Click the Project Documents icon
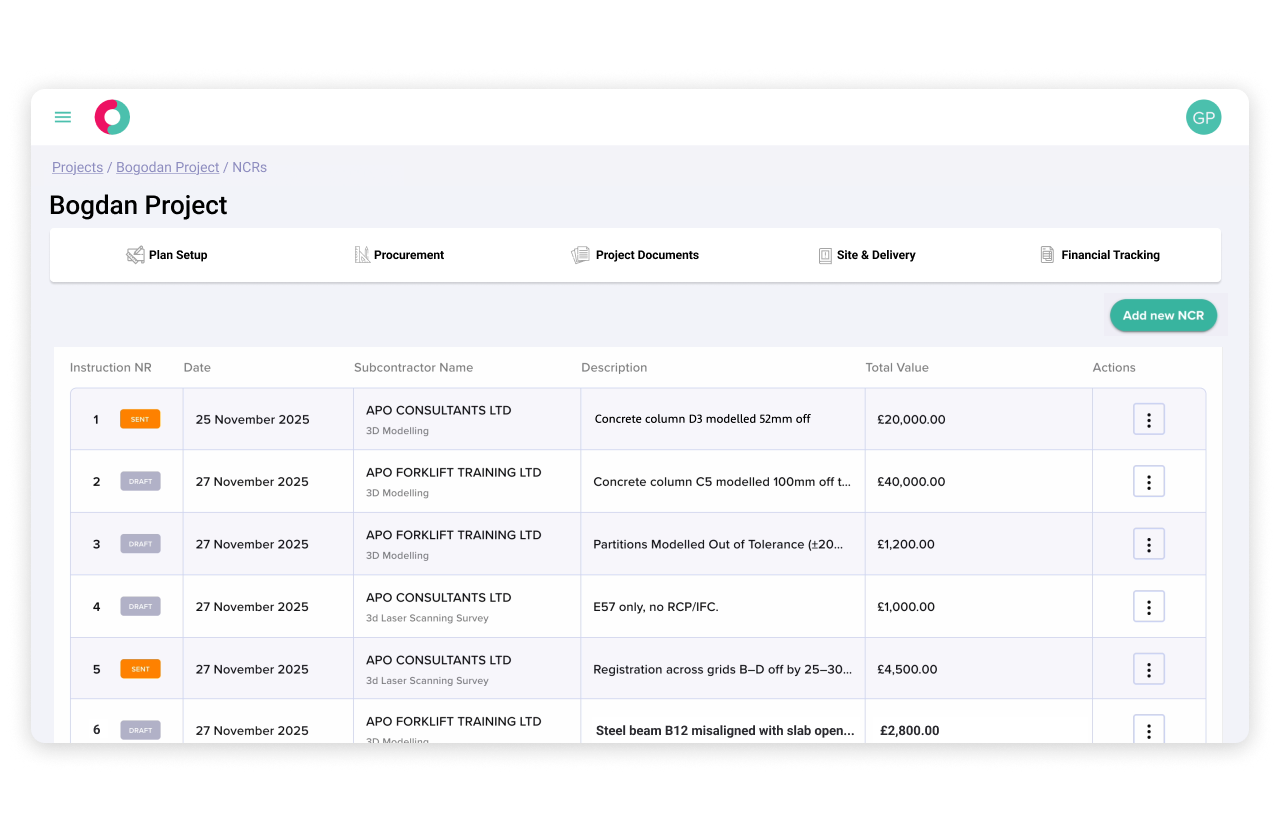The image size is (1280, 835). pos(580,255)
